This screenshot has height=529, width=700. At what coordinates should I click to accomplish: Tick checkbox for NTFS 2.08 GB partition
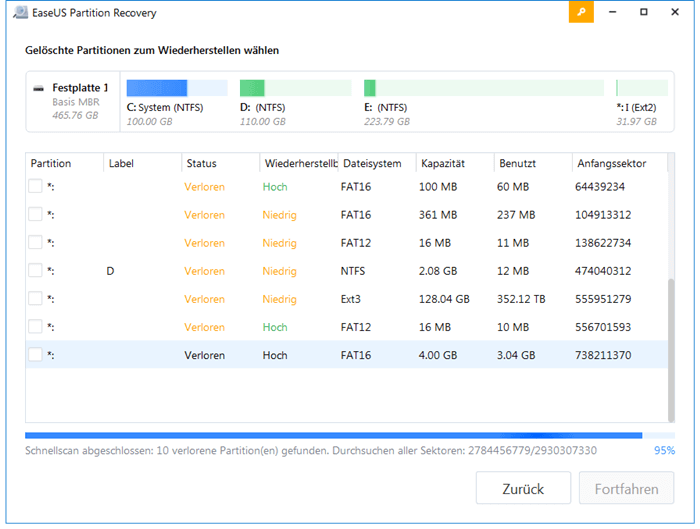(35, 271)
